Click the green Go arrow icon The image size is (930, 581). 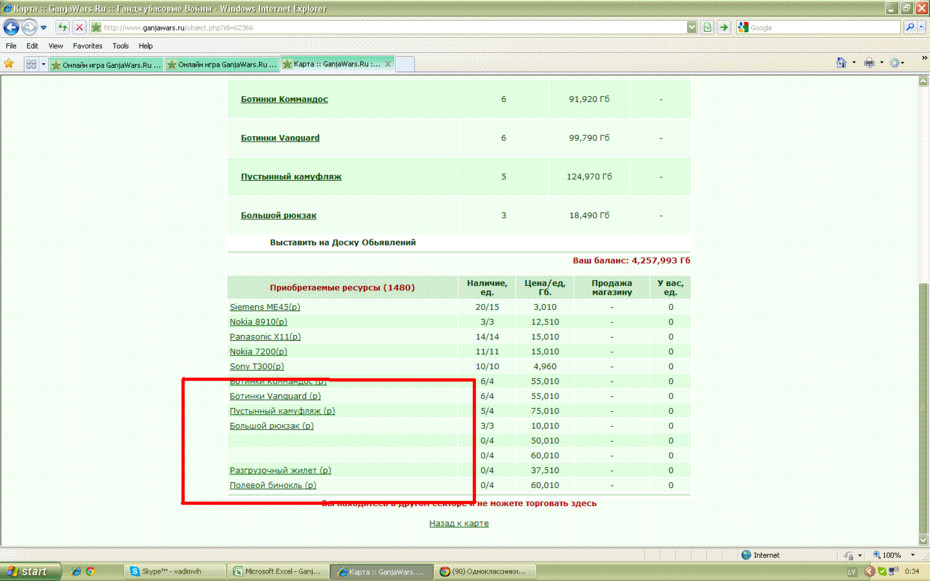click(724, 27)
